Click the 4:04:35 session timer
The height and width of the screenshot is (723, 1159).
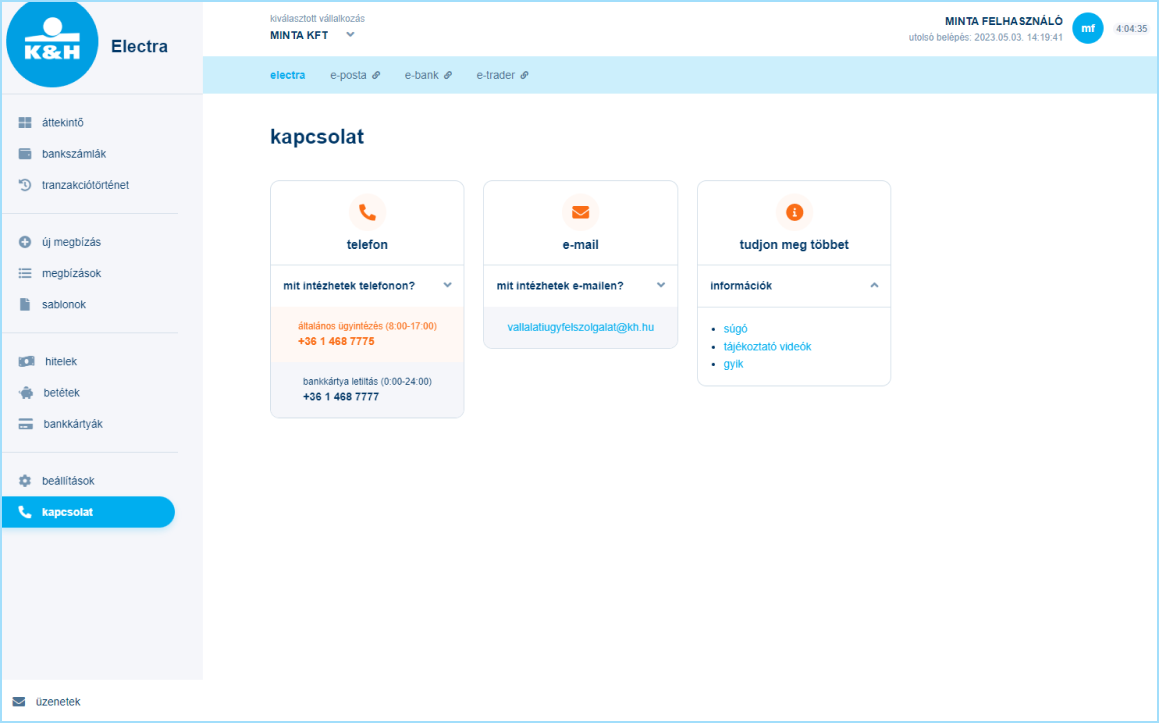(x=1132, y=28)
